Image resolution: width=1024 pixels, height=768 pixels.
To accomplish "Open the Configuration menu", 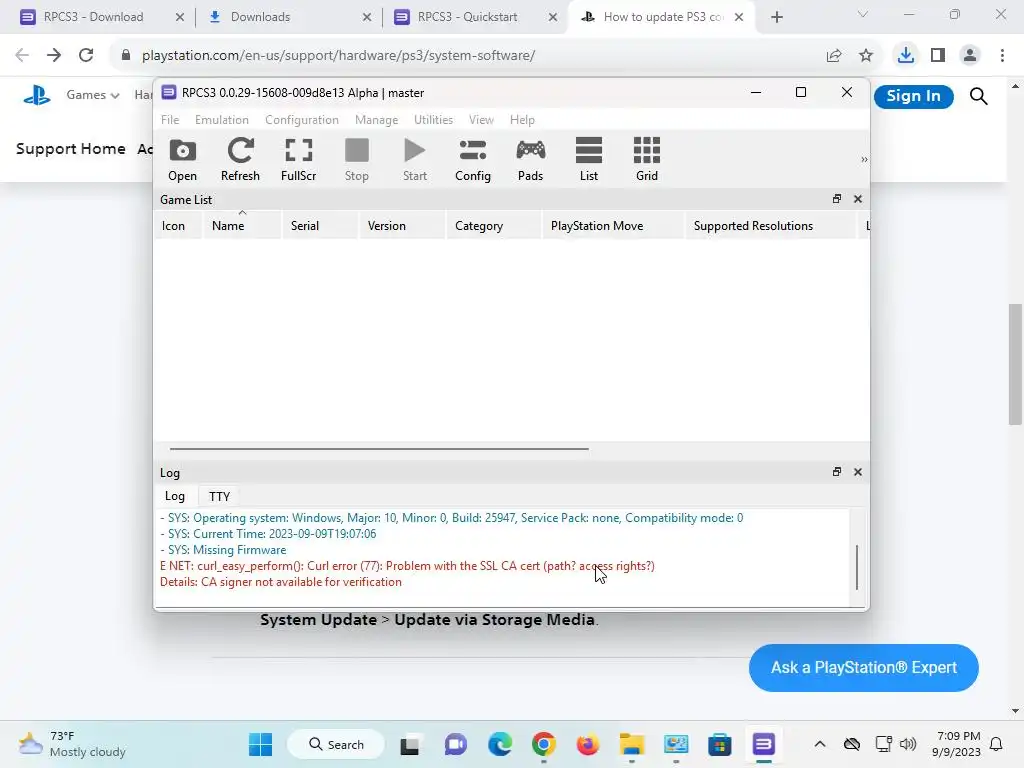I will (302, 120).
